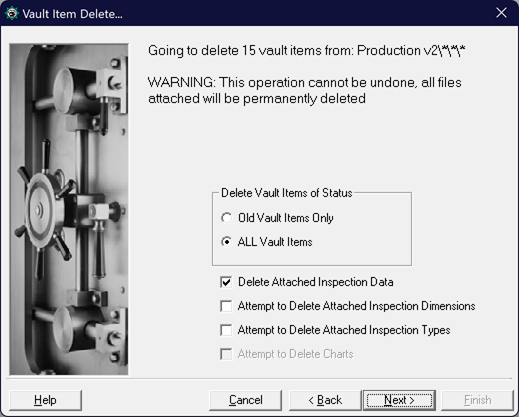Viewport: 519px width, 417px height.
Task: Proceed with the Next button
Action: pos(399,400)
